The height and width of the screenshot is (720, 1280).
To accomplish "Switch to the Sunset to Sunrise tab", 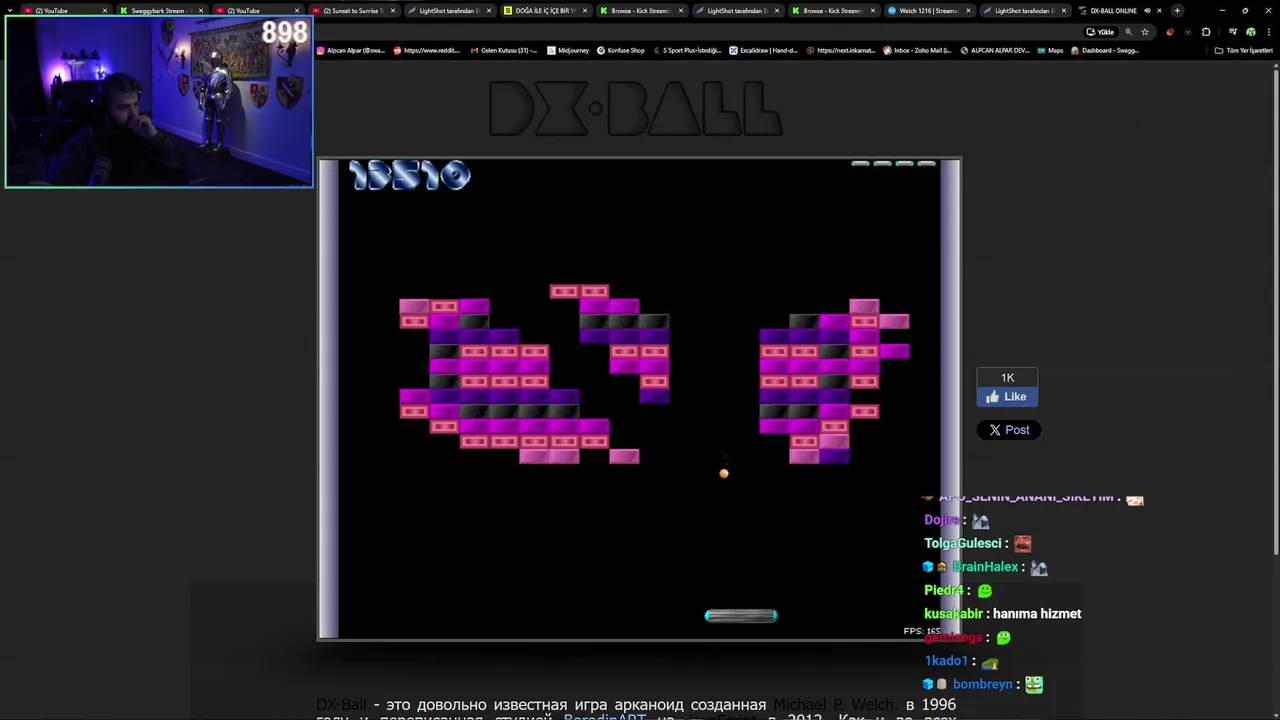I will click(354, 11).
